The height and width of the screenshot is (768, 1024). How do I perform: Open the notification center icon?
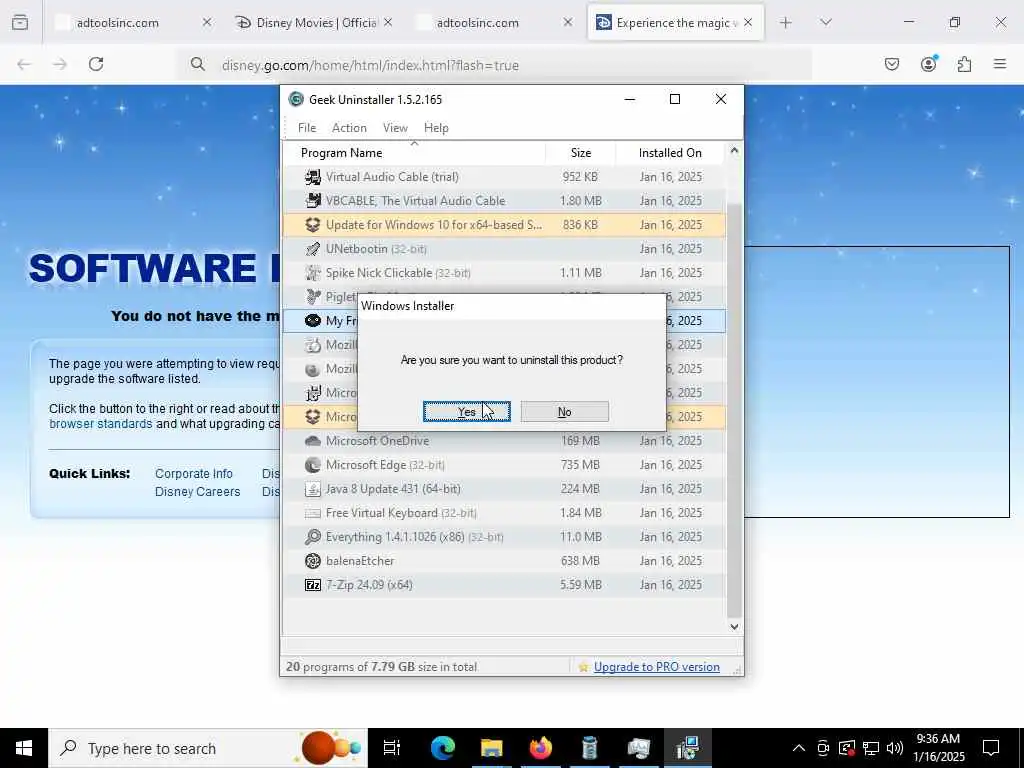coord(991,748)
